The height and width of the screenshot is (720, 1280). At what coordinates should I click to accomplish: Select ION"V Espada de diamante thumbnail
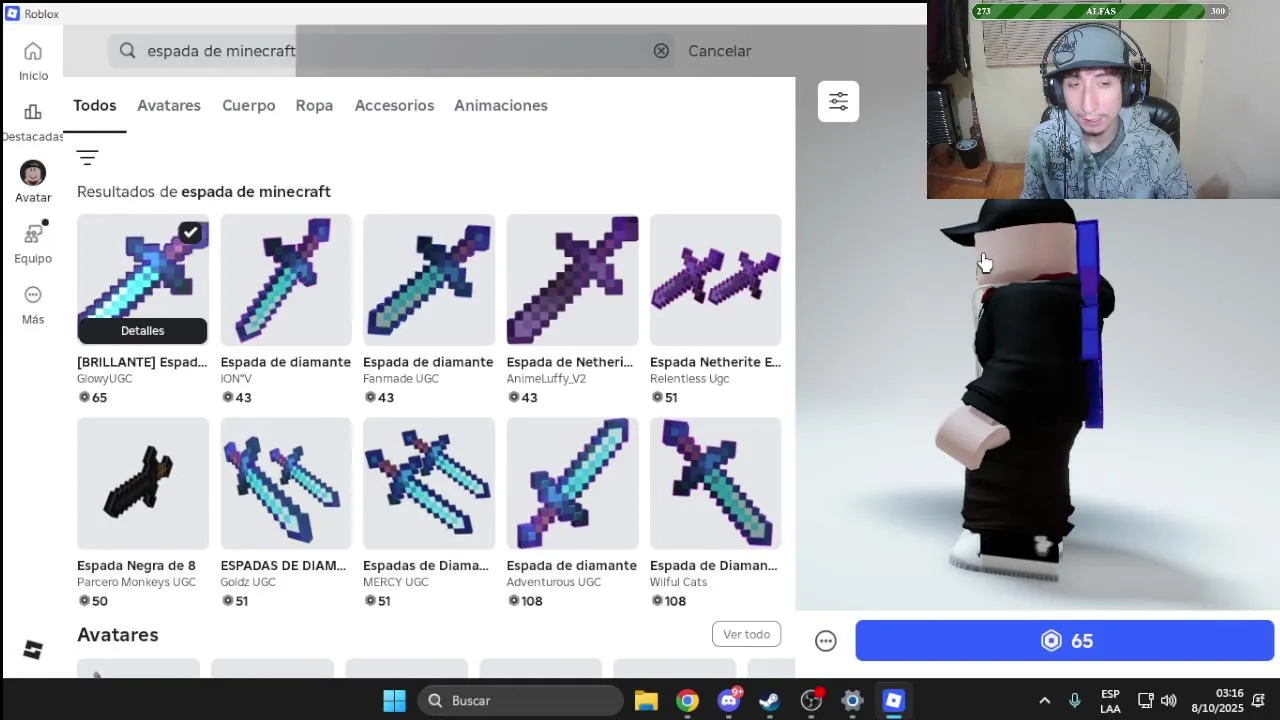click(x=286, y=280)
